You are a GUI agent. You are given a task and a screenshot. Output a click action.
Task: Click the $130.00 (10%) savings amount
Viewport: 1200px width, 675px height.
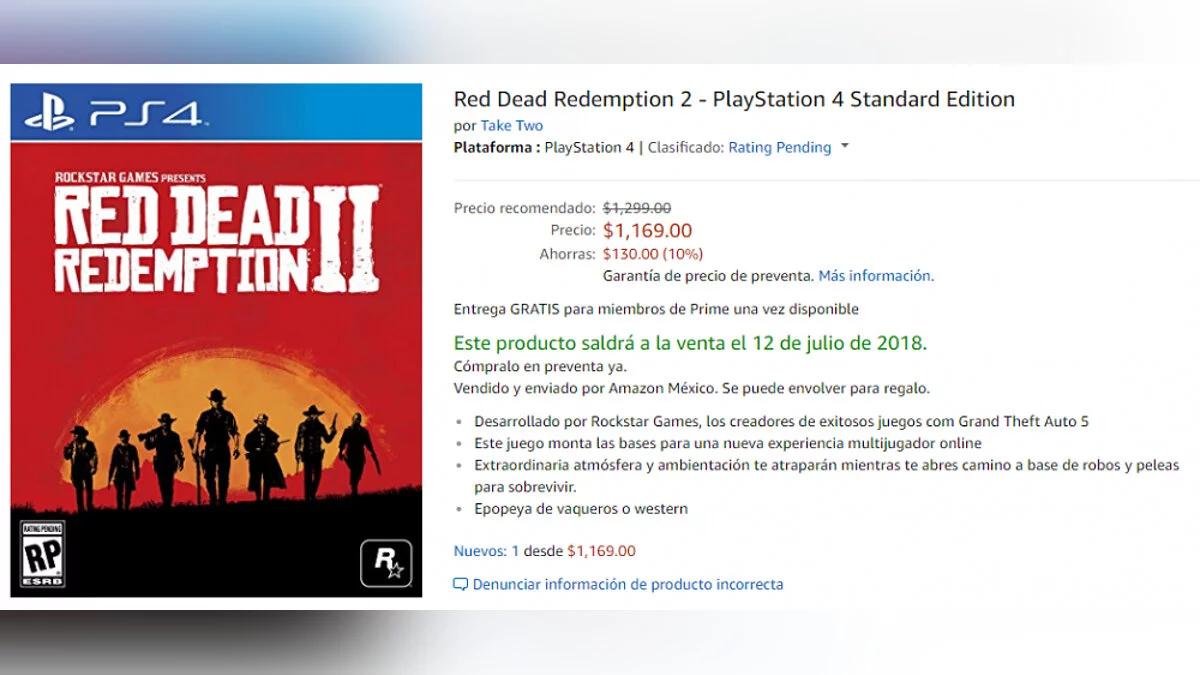tap(652, 254)
